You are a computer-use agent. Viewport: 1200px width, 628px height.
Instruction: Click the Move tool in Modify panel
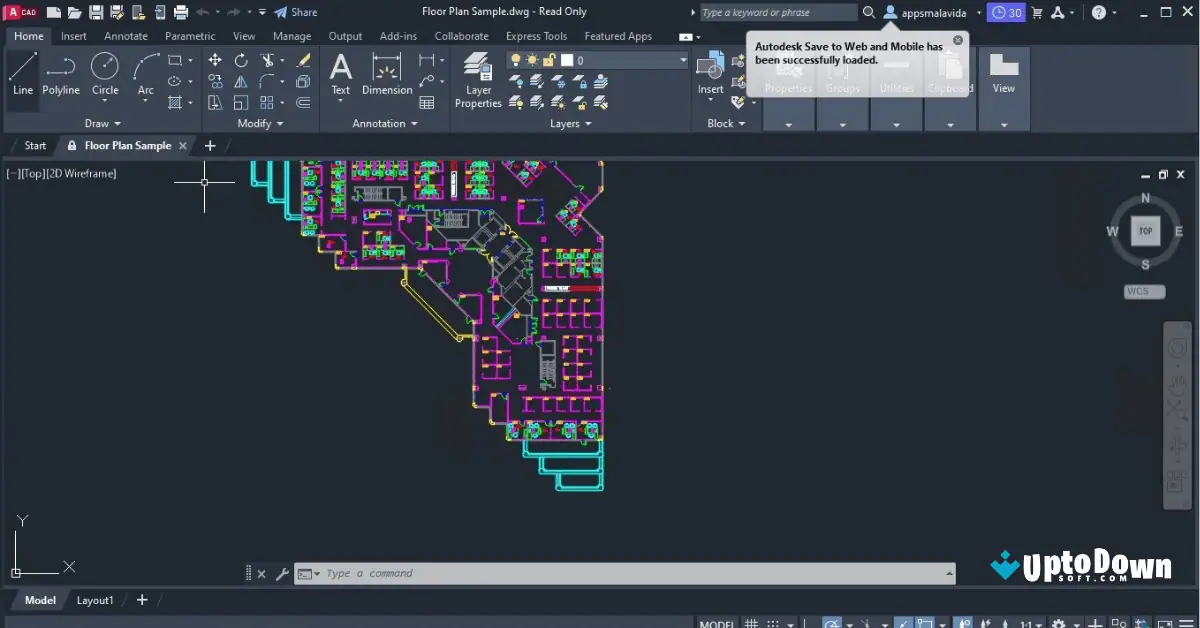pos(215,60)
